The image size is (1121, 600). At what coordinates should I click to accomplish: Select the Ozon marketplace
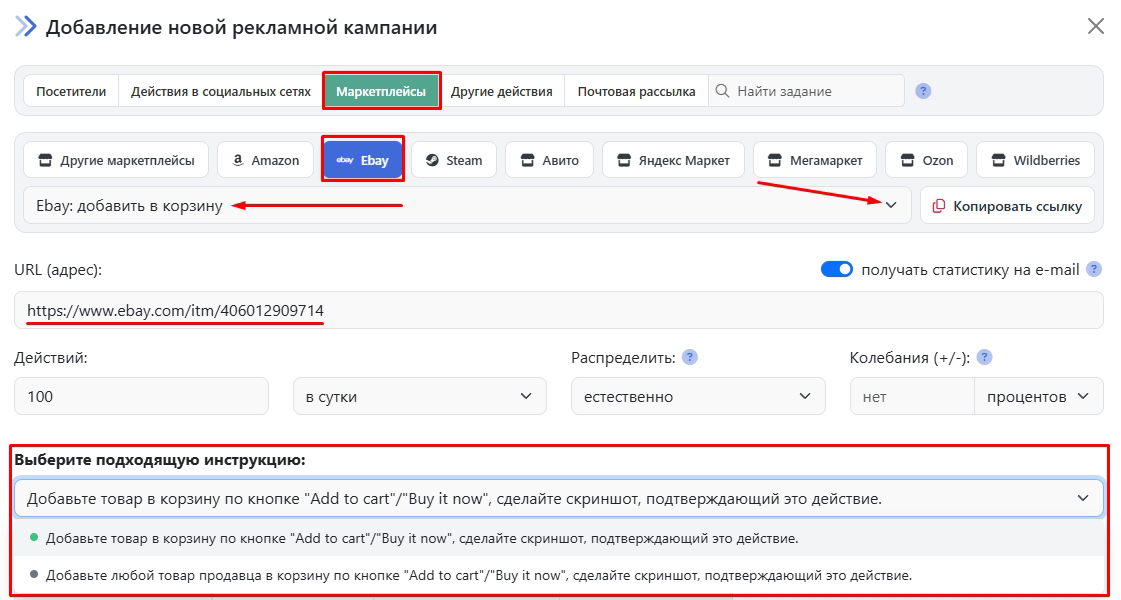(926, 160)
